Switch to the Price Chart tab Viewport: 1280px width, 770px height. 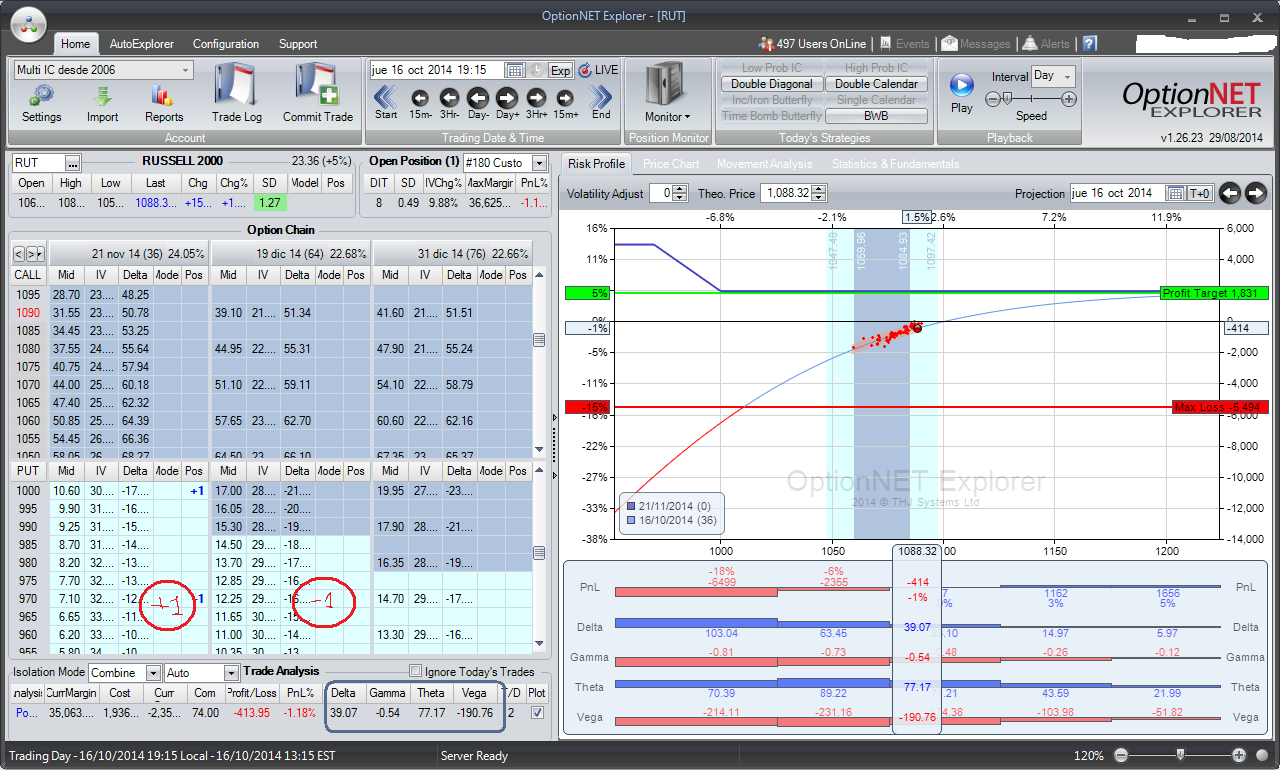coord(670,164)
